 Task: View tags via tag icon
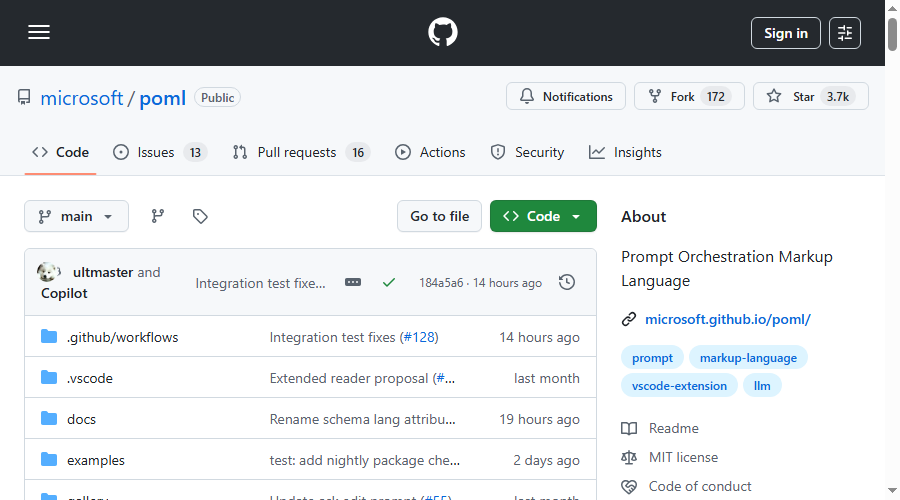coord(200,216)
